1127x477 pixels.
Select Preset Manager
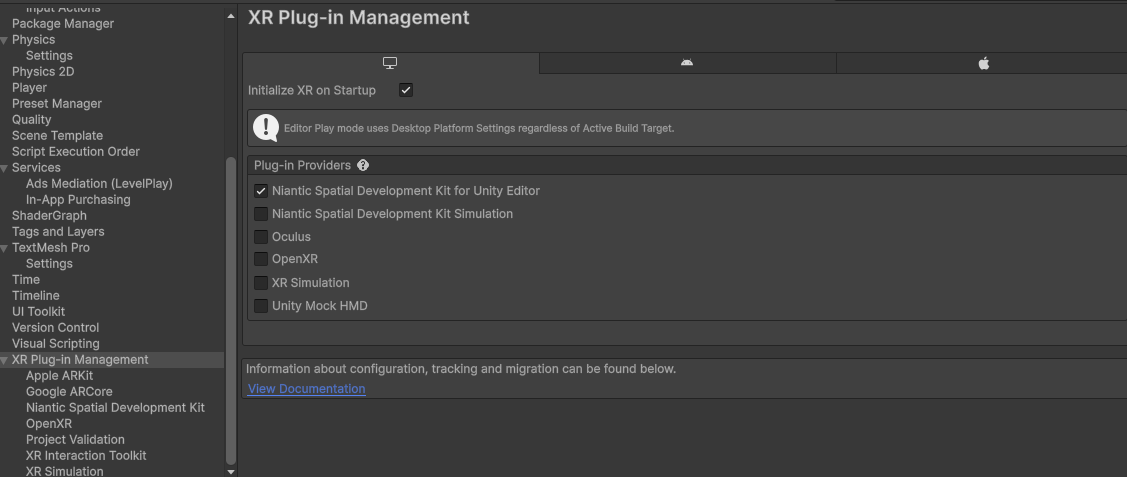point(57,103)
